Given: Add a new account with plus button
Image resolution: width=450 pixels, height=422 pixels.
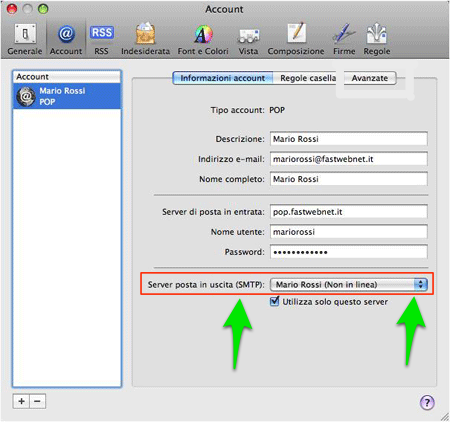Looking at the screenshot, I should (21, 401).
